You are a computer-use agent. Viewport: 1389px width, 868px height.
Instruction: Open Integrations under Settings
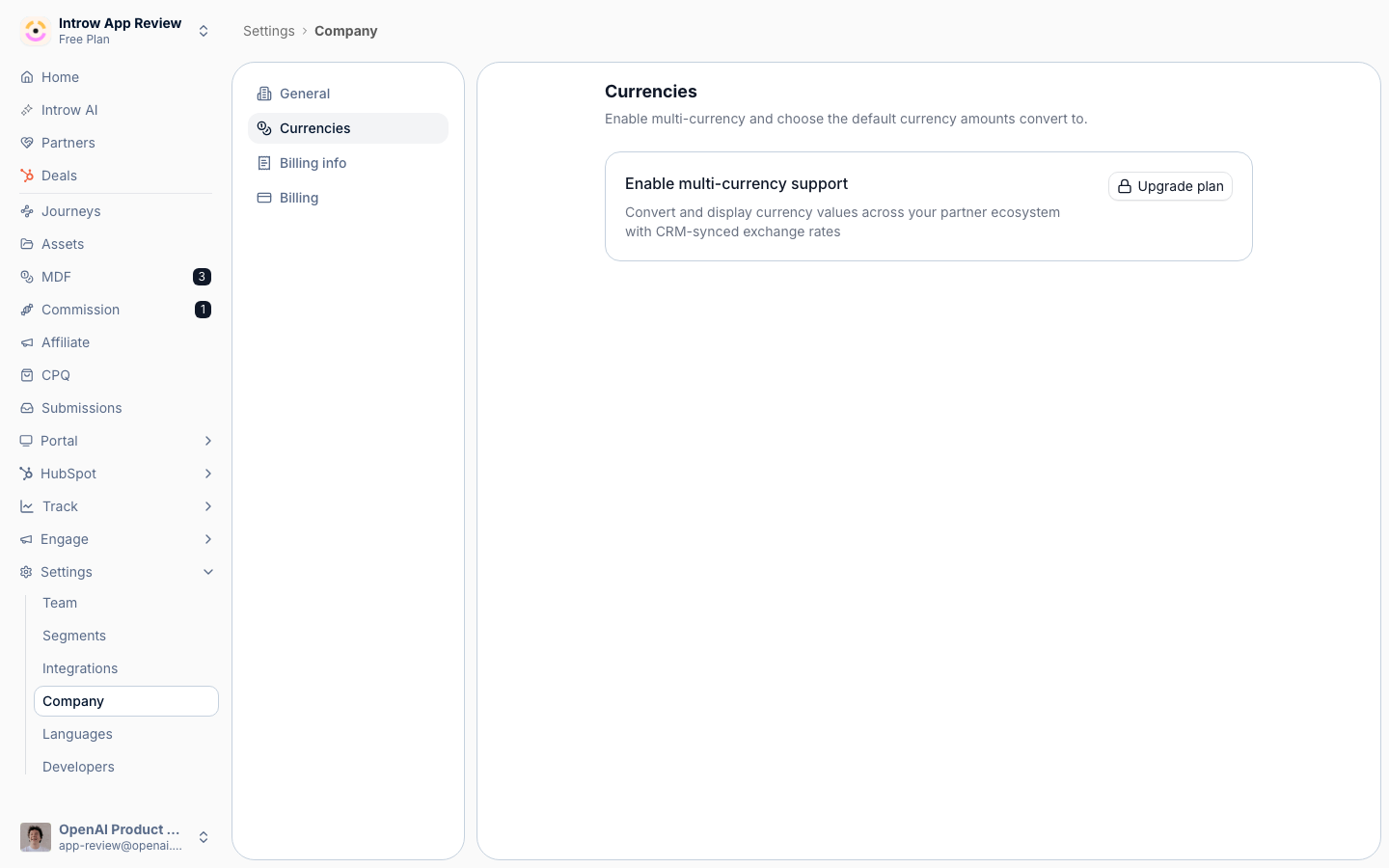point(80,668)
